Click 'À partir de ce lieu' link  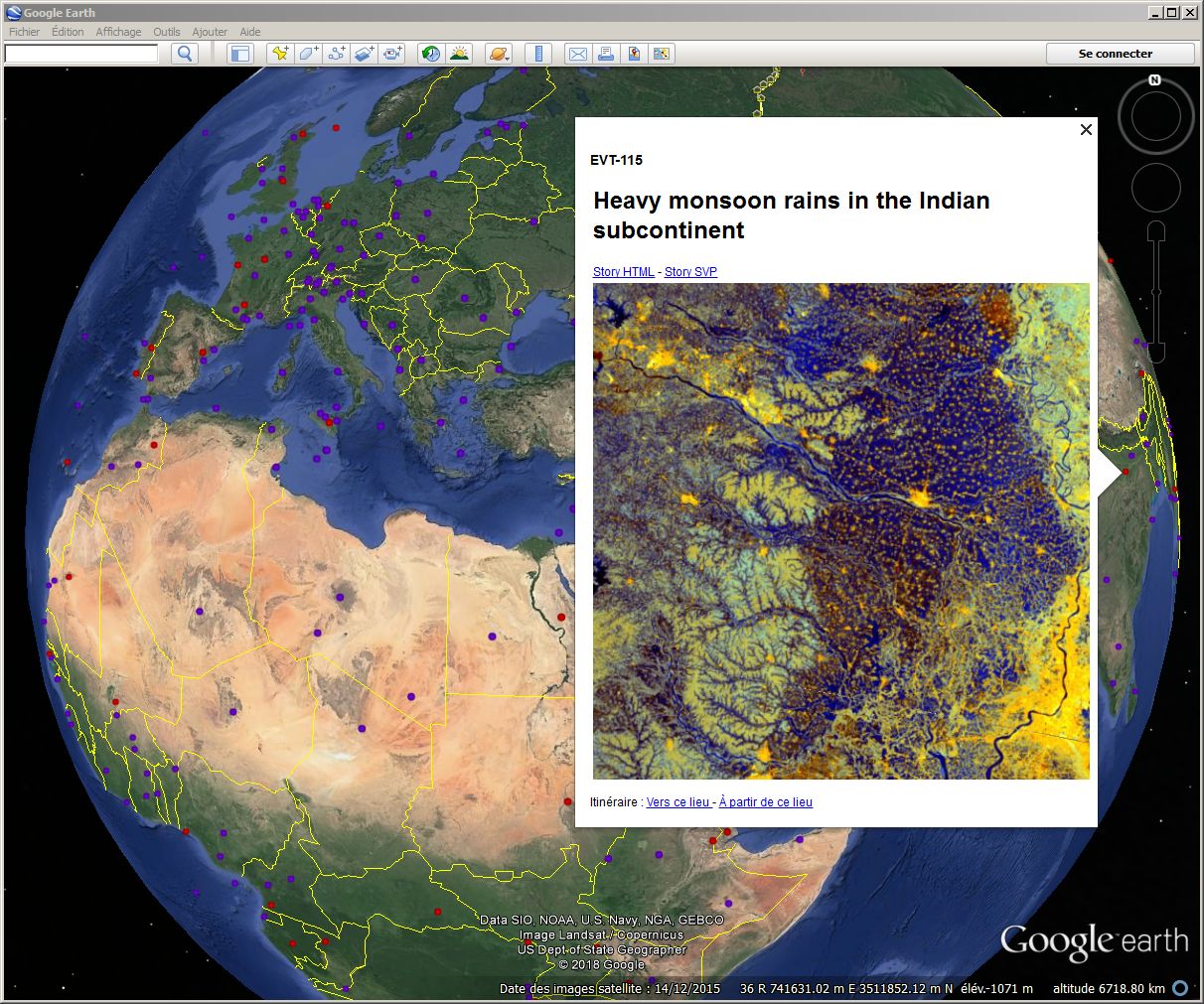pyautogui.click(x=766, y=802)
